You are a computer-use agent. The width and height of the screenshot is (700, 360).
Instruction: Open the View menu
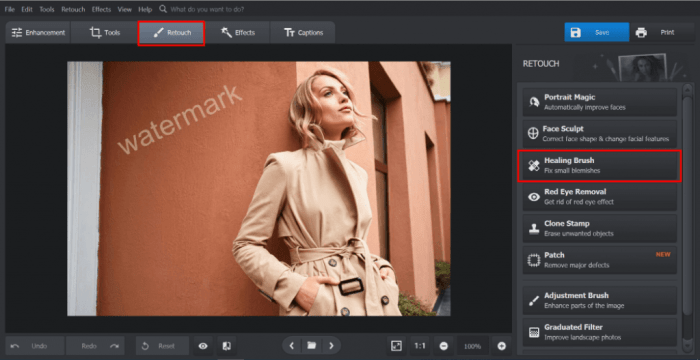pyautogui.click(x=125, y=9)
